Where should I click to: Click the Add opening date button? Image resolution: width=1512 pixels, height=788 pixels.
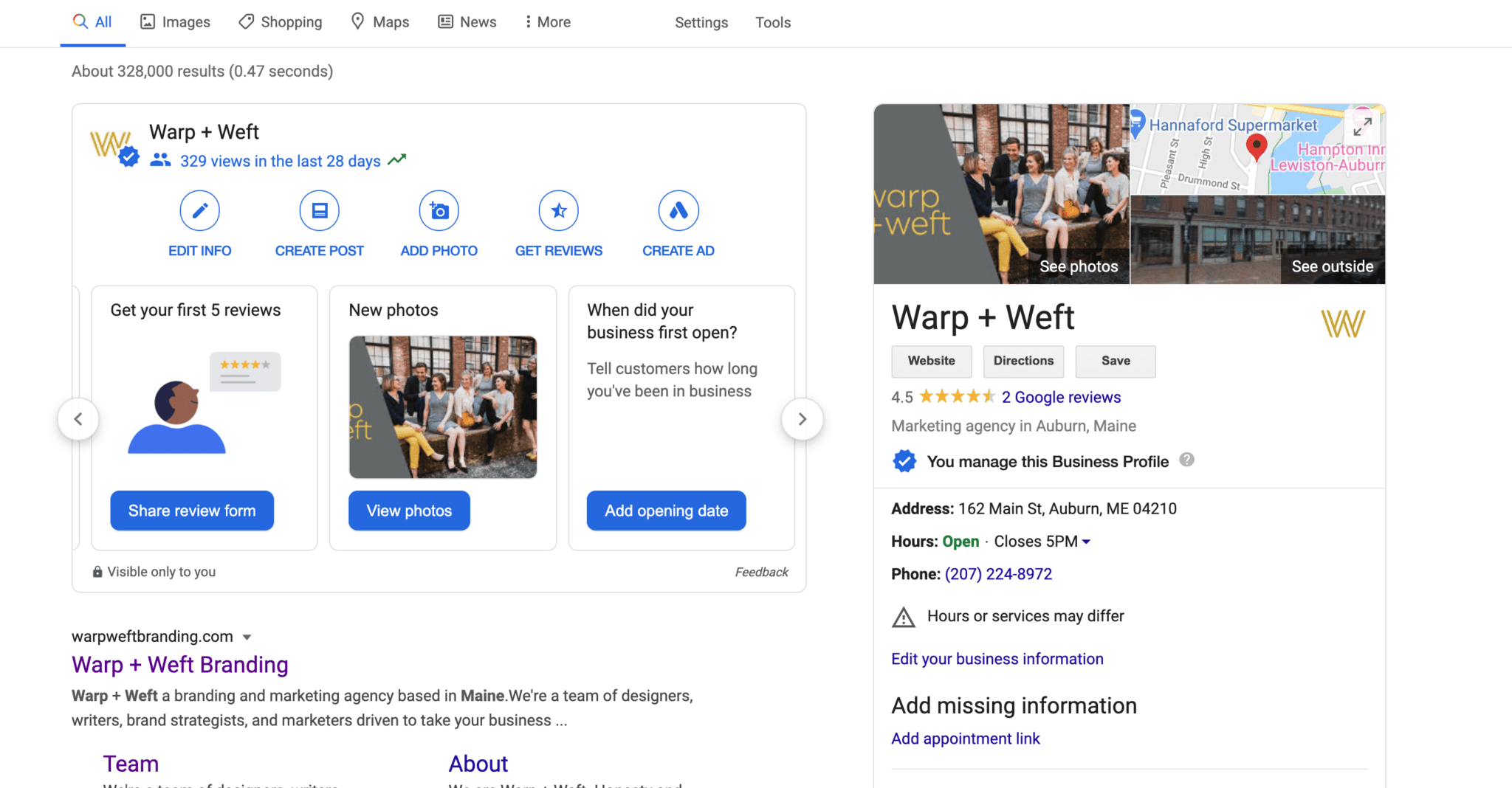coord(667,511)
